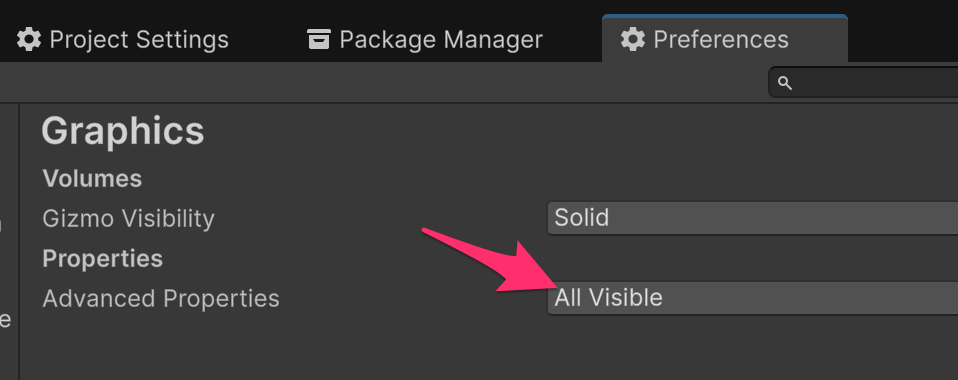Click the Graphics heading
This screenshot has height=380, width=958.
coord(123,131)
